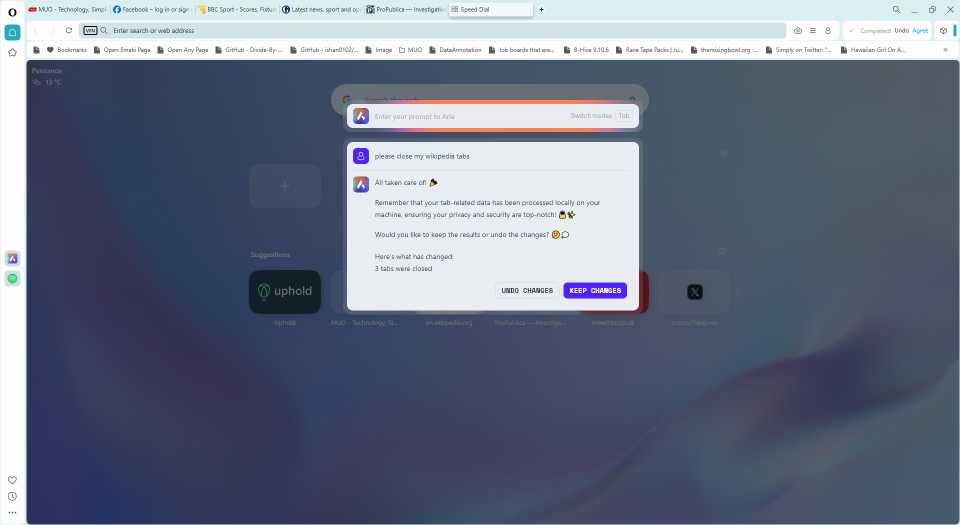Launch the Aria AI sidebar icon

[x=12, y=259]
